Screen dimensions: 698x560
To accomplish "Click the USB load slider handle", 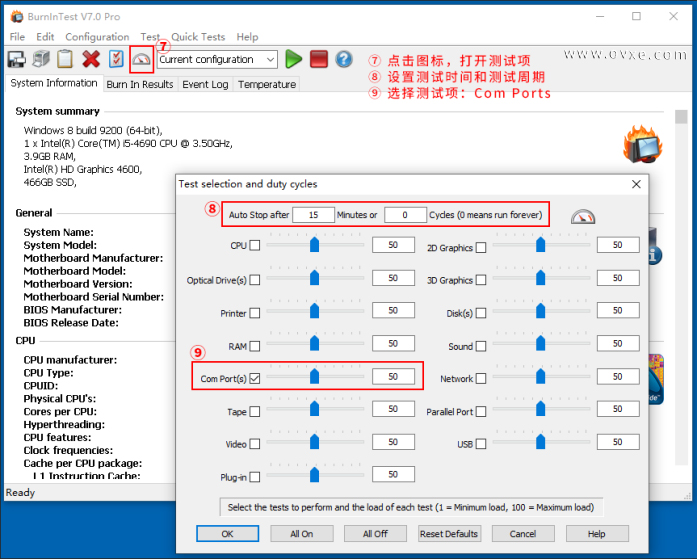I will tap(540, 442).
